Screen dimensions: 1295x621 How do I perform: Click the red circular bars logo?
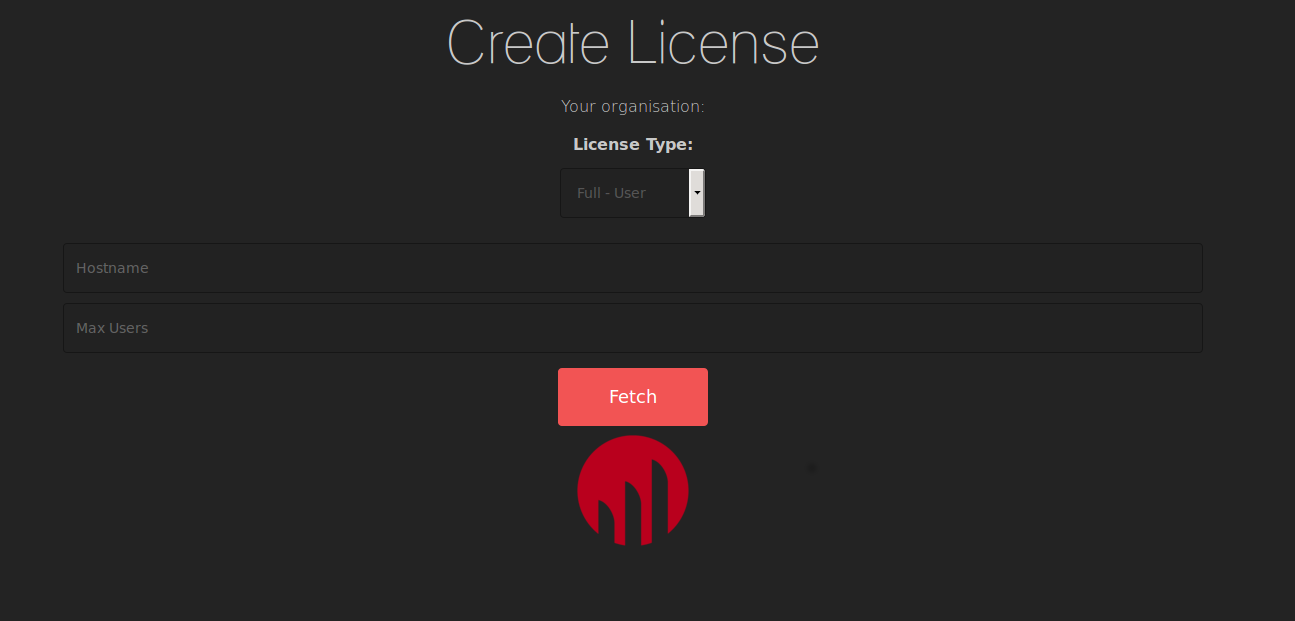[633, 491]
